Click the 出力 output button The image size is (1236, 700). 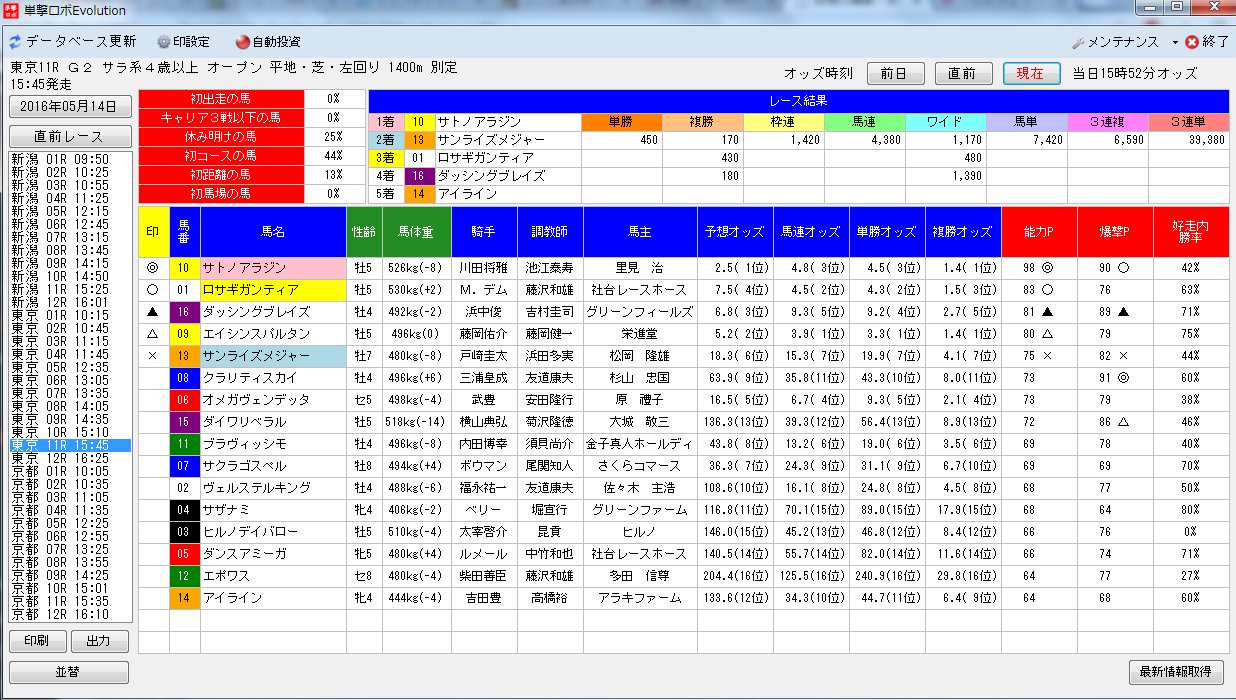tap(100, 641)
